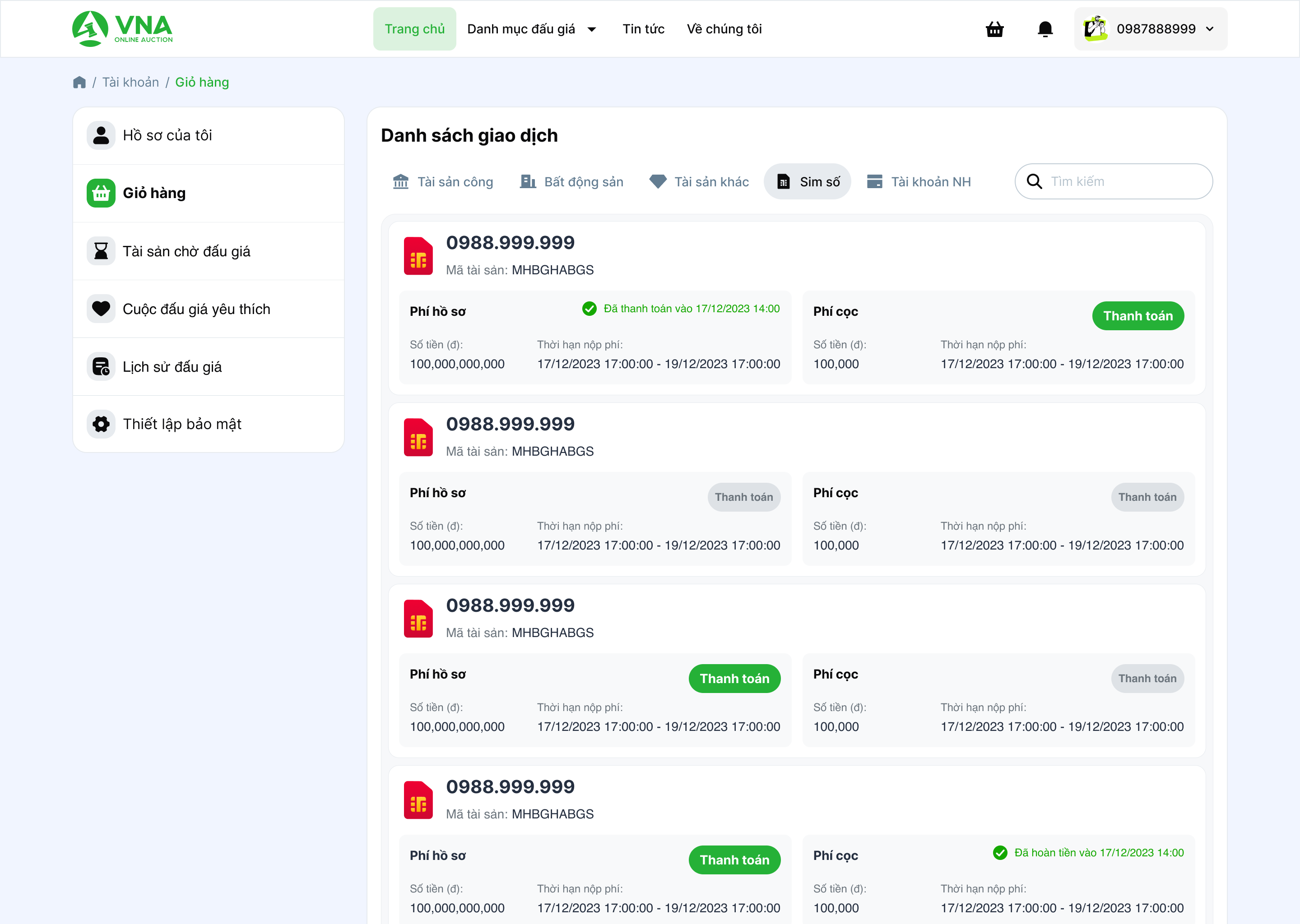Open Lịch sử đấu giá history icon
1300x924 pixels.
coord(101,366)
